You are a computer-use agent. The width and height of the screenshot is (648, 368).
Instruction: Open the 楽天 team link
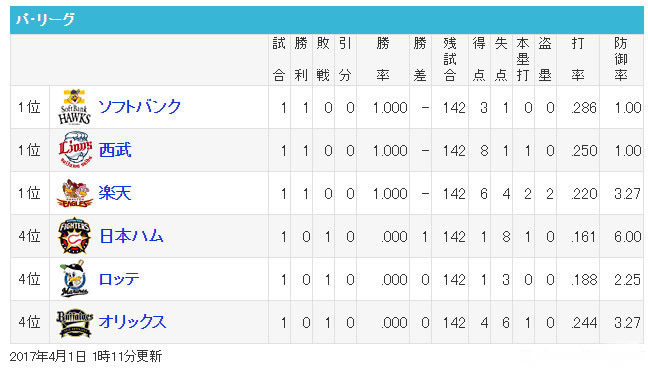115,193
